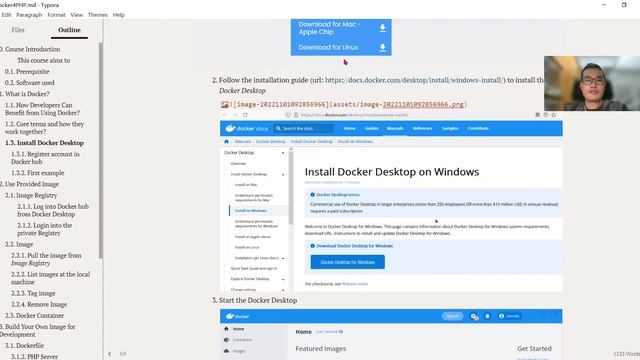Go to 1.3.1. Register account in Docker hub
Screen dimensions: 640x360
pos(45,158)
